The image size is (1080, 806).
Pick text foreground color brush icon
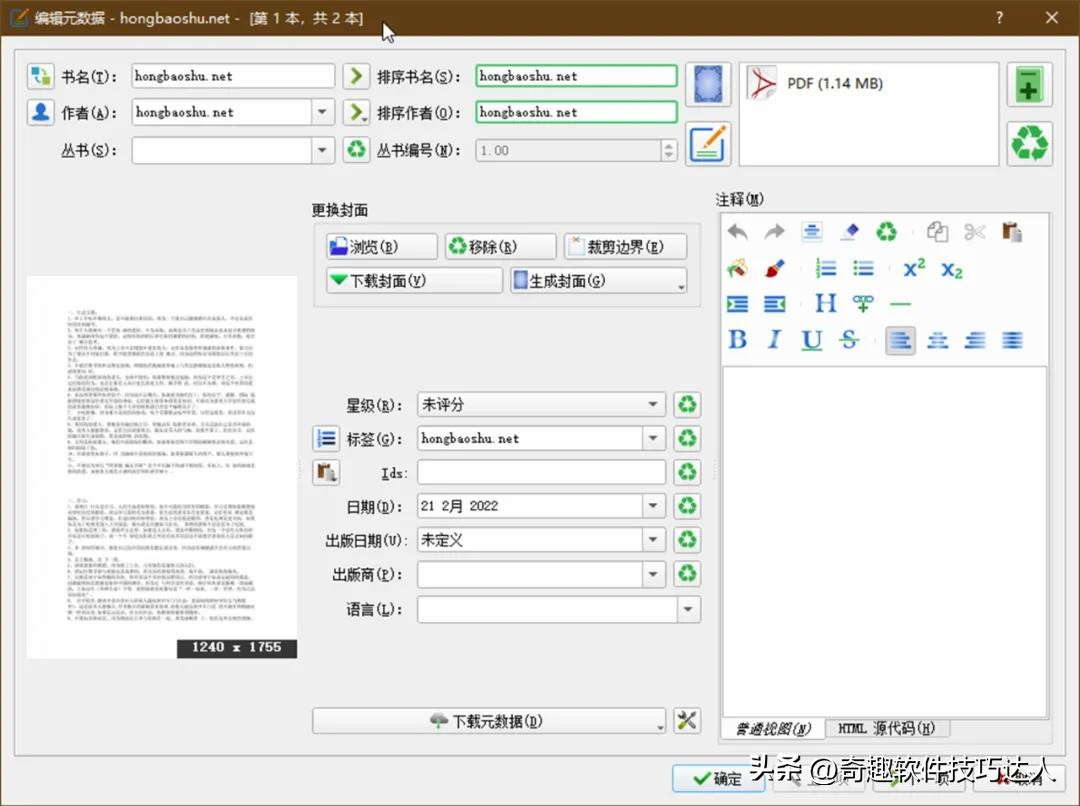coord(774,268)
